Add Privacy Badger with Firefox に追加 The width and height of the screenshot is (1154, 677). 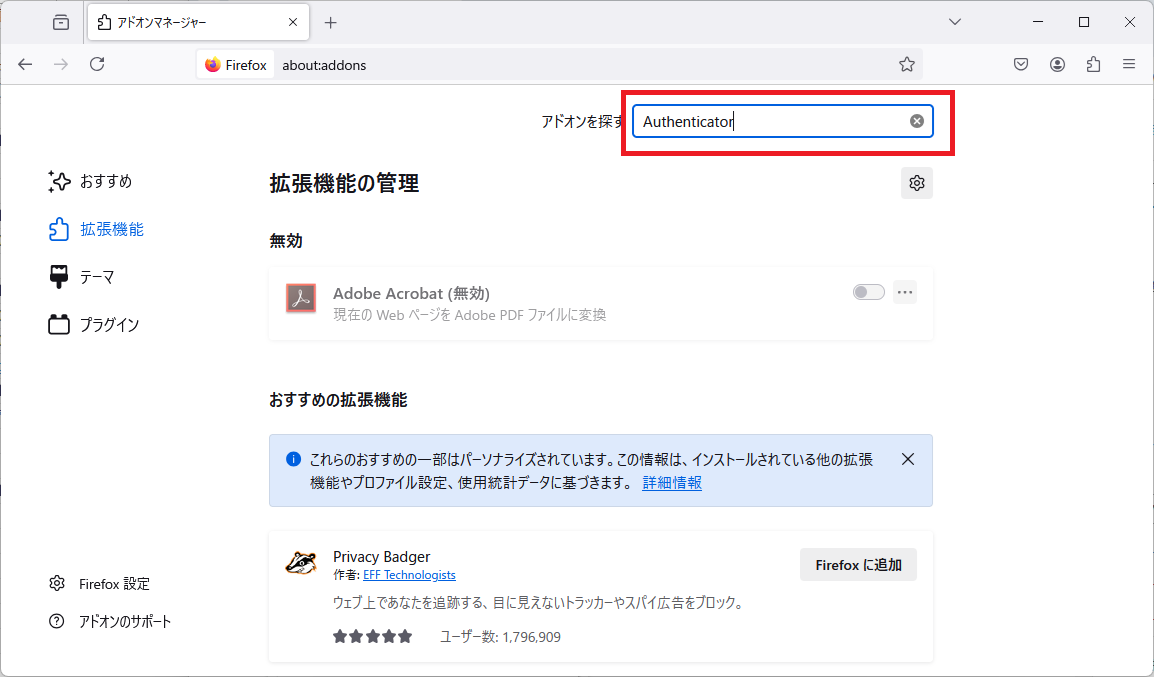(858, 564)
